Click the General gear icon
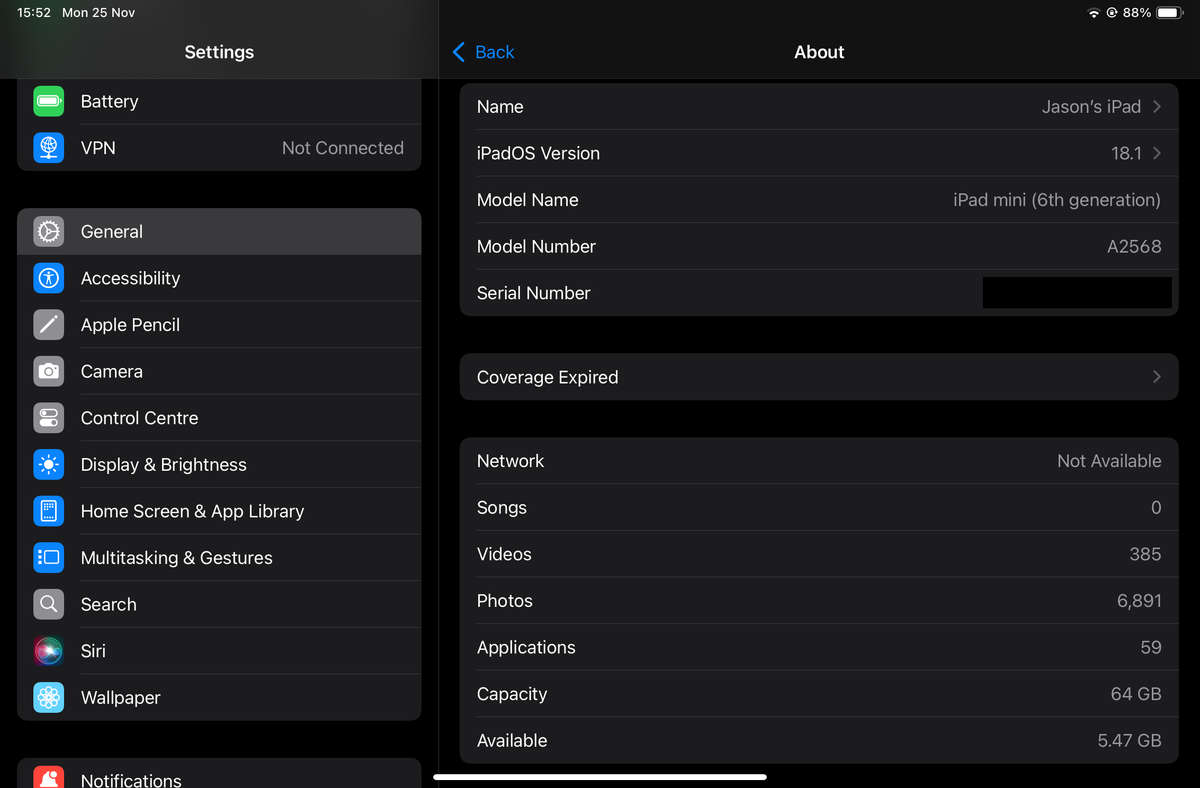The width and height of the screenshot is (1200, 788). (48, 231)
